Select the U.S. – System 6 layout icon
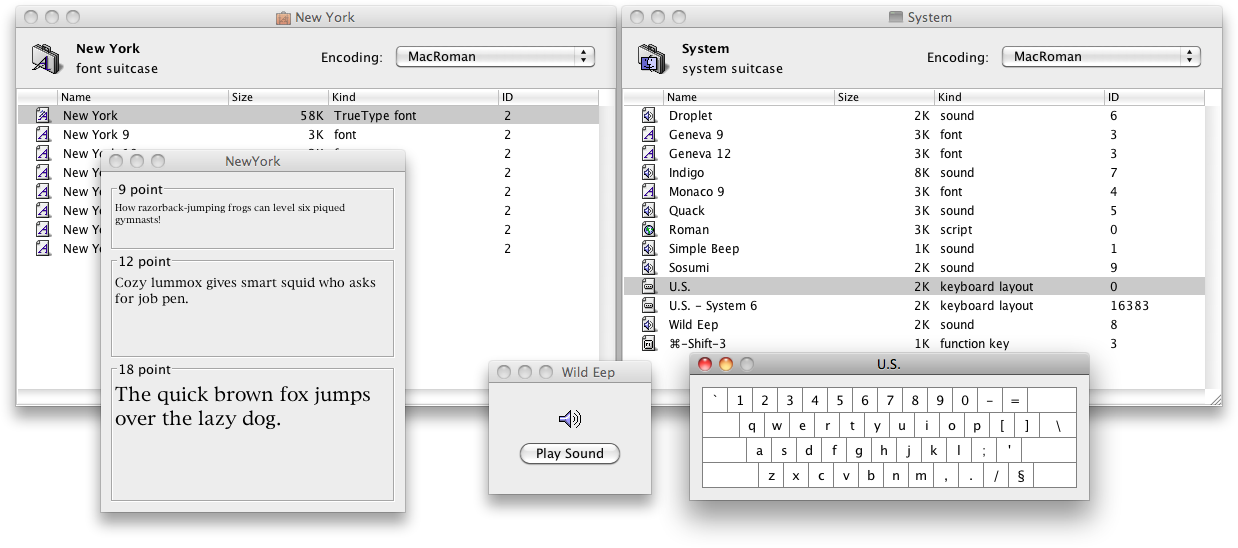 648,306
